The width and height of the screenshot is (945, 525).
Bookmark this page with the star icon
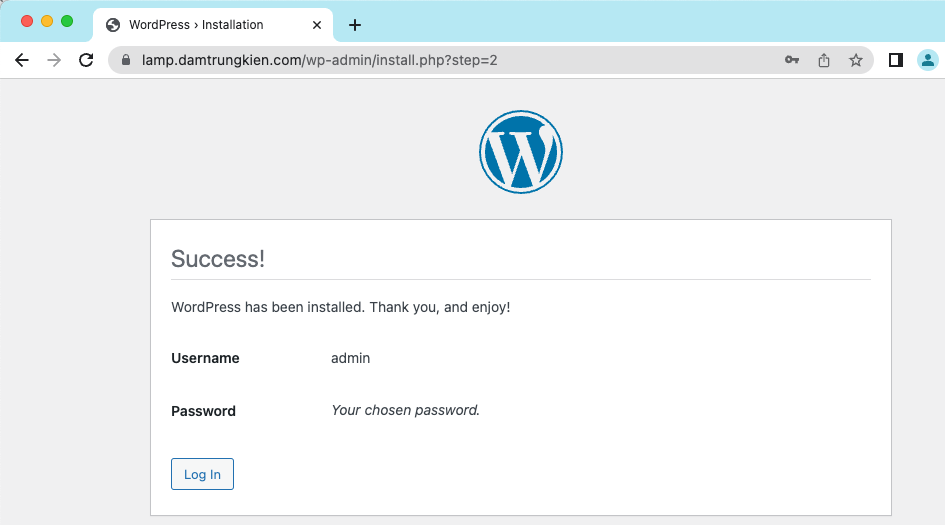tap(856, 60)
